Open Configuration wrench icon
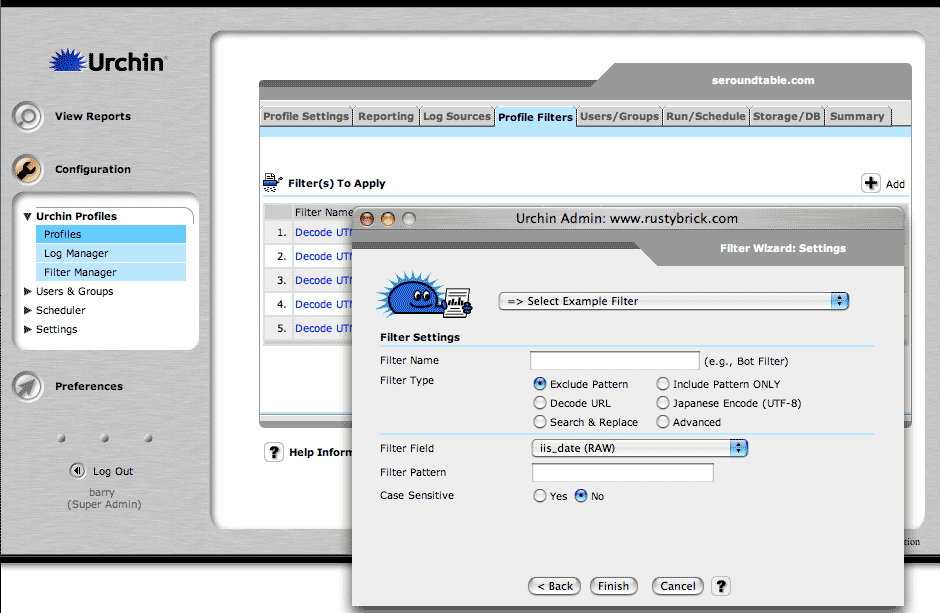 coord(28,169)
